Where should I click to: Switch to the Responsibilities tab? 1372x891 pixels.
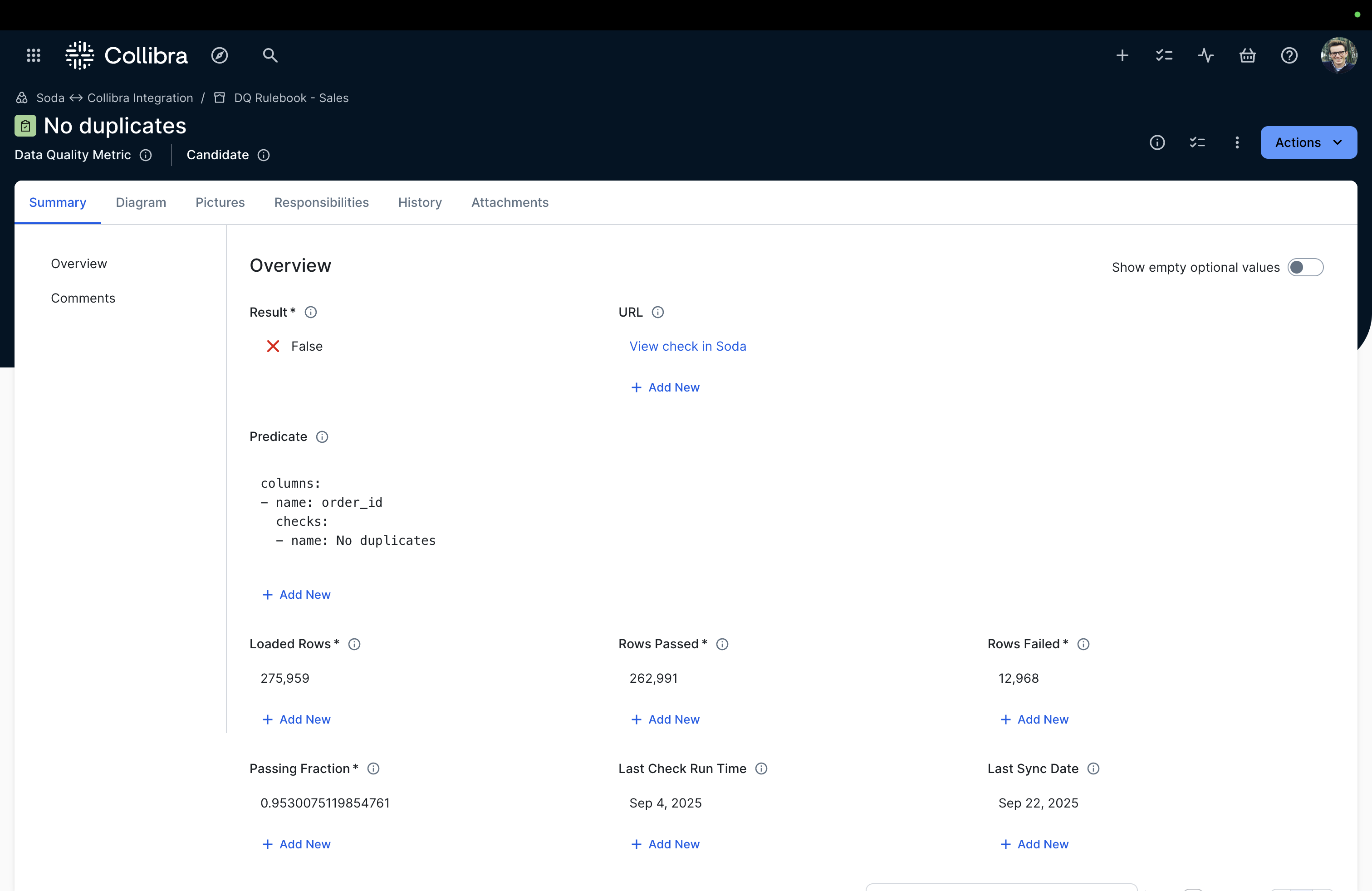click(x=321, y=202)
